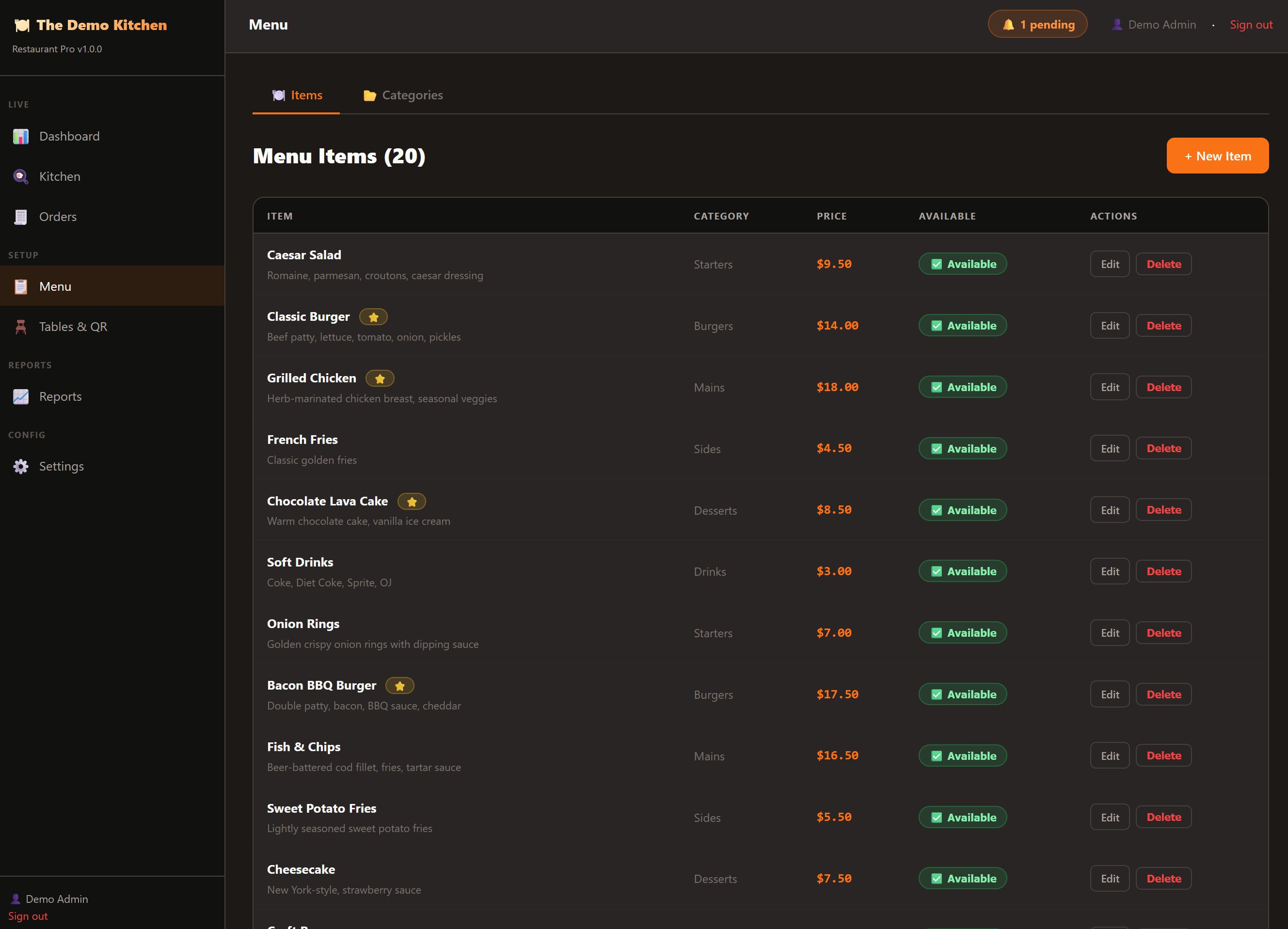Switch to the Items tab

coord(297,95)
